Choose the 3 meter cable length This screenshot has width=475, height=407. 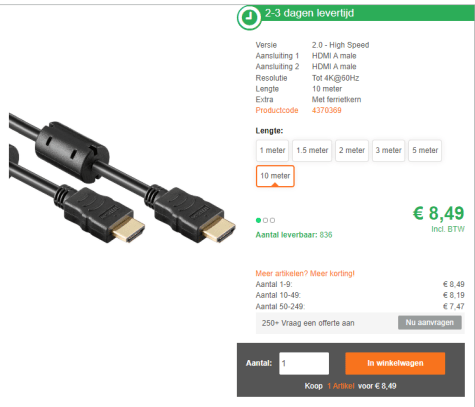tap(388, 151)
